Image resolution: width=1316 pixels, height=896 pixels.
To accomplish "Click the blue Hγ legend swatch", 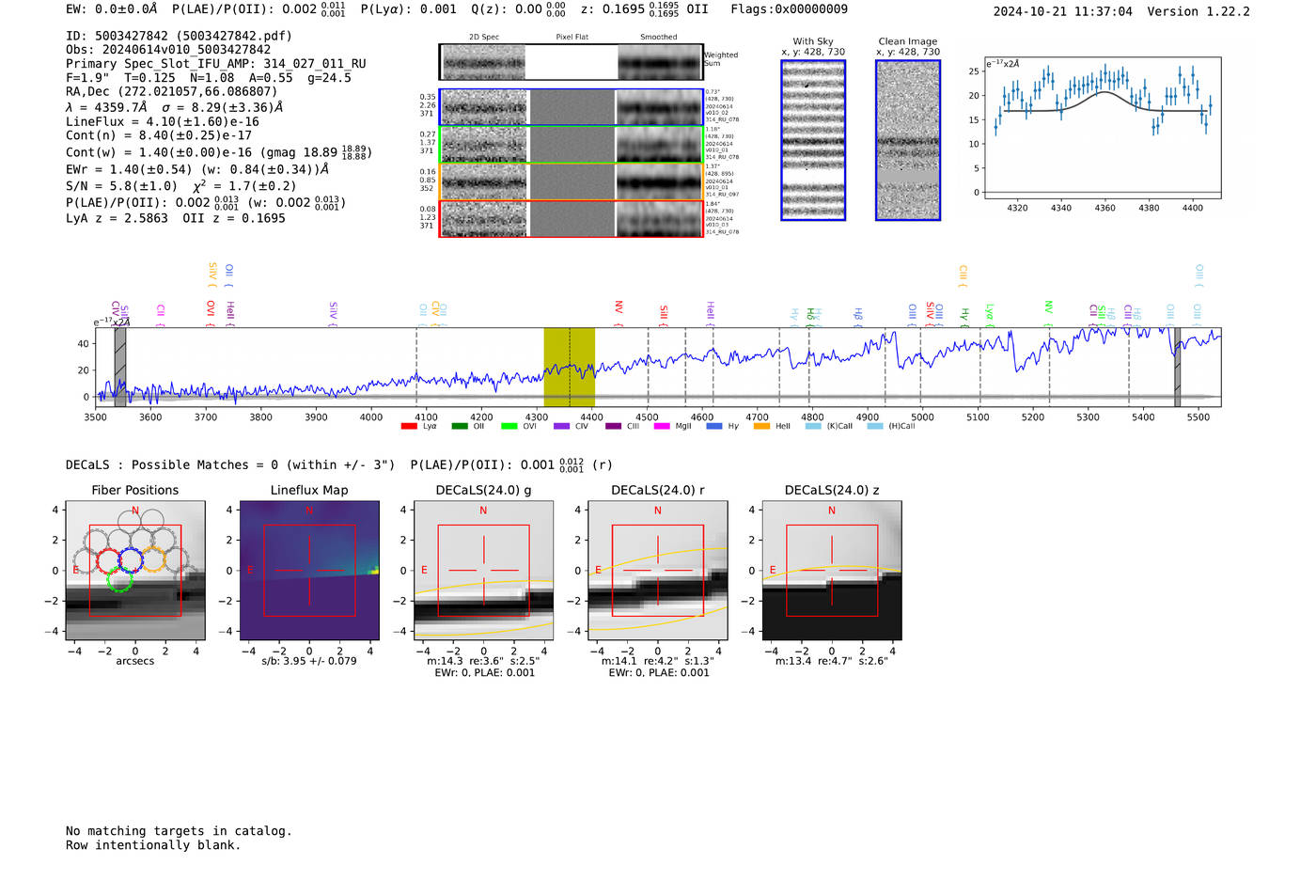I will pyautogui.click(x=714, y=426).
